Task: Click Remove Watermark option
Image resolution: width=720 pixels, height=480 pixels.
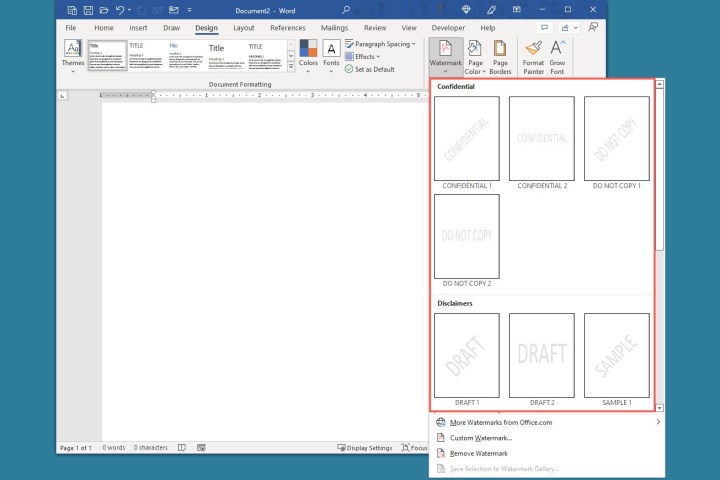Action: (481, 453)
